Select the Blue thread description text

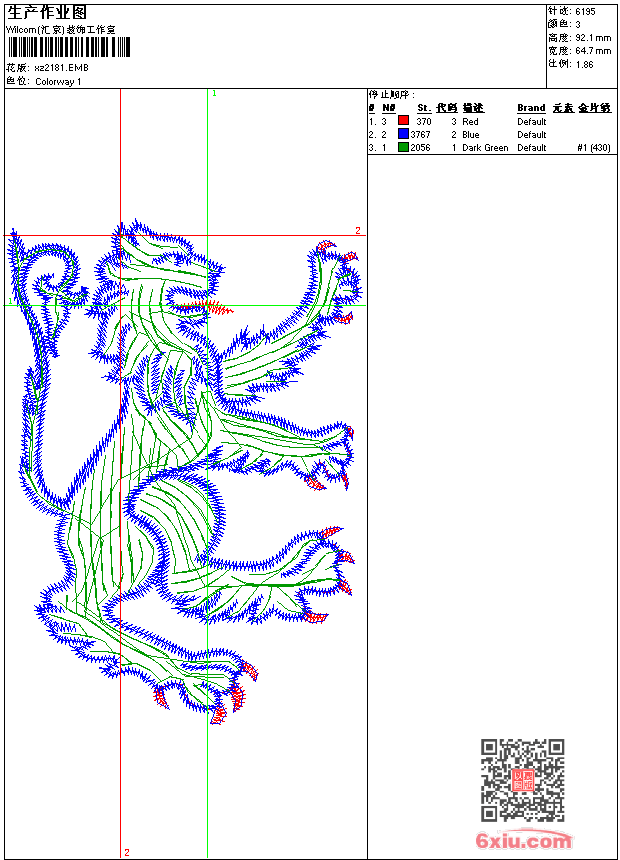tap(471, 135)
